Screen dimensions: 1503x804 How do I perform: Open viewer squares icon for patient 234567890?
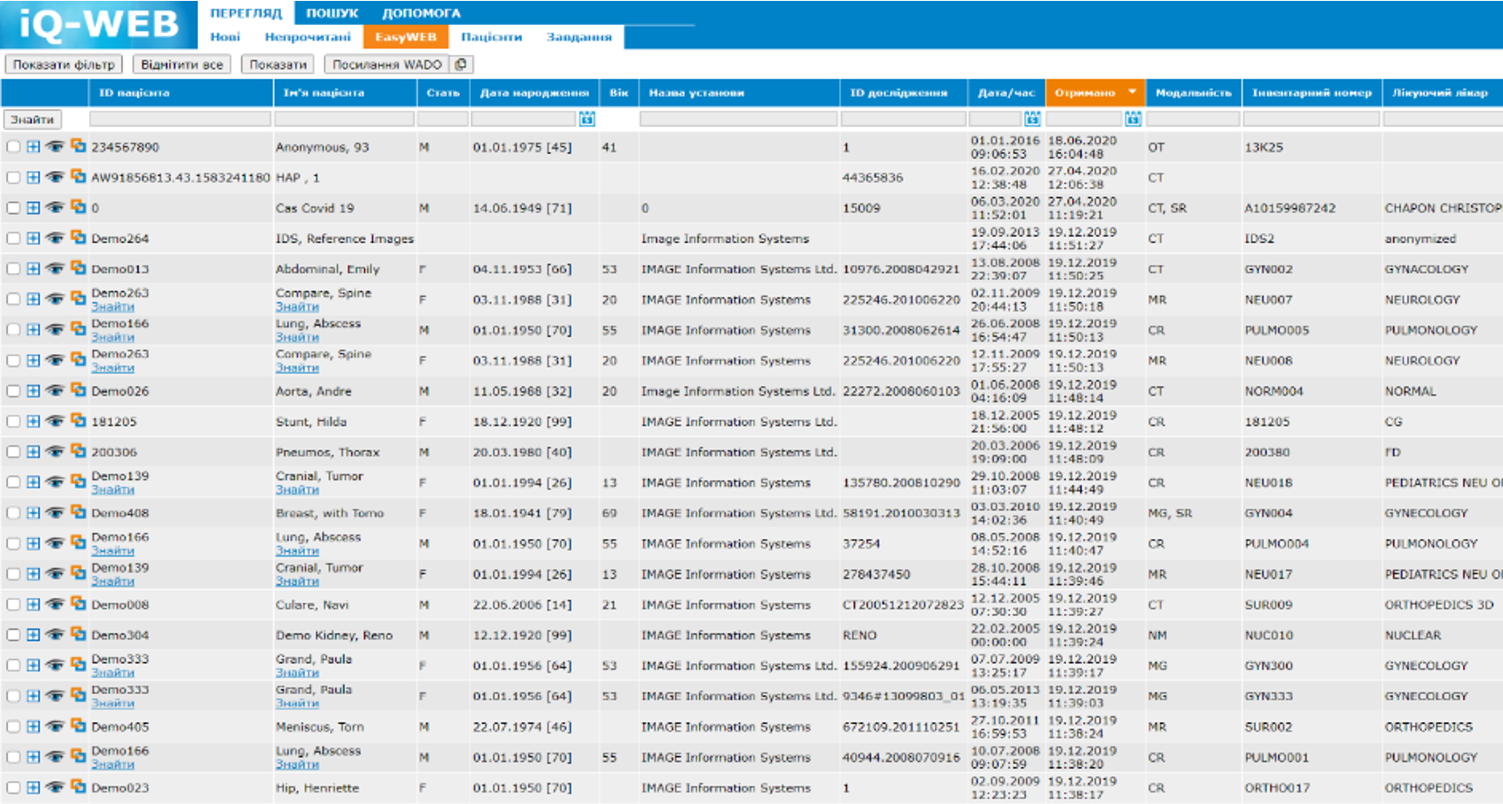pos(78,146)
